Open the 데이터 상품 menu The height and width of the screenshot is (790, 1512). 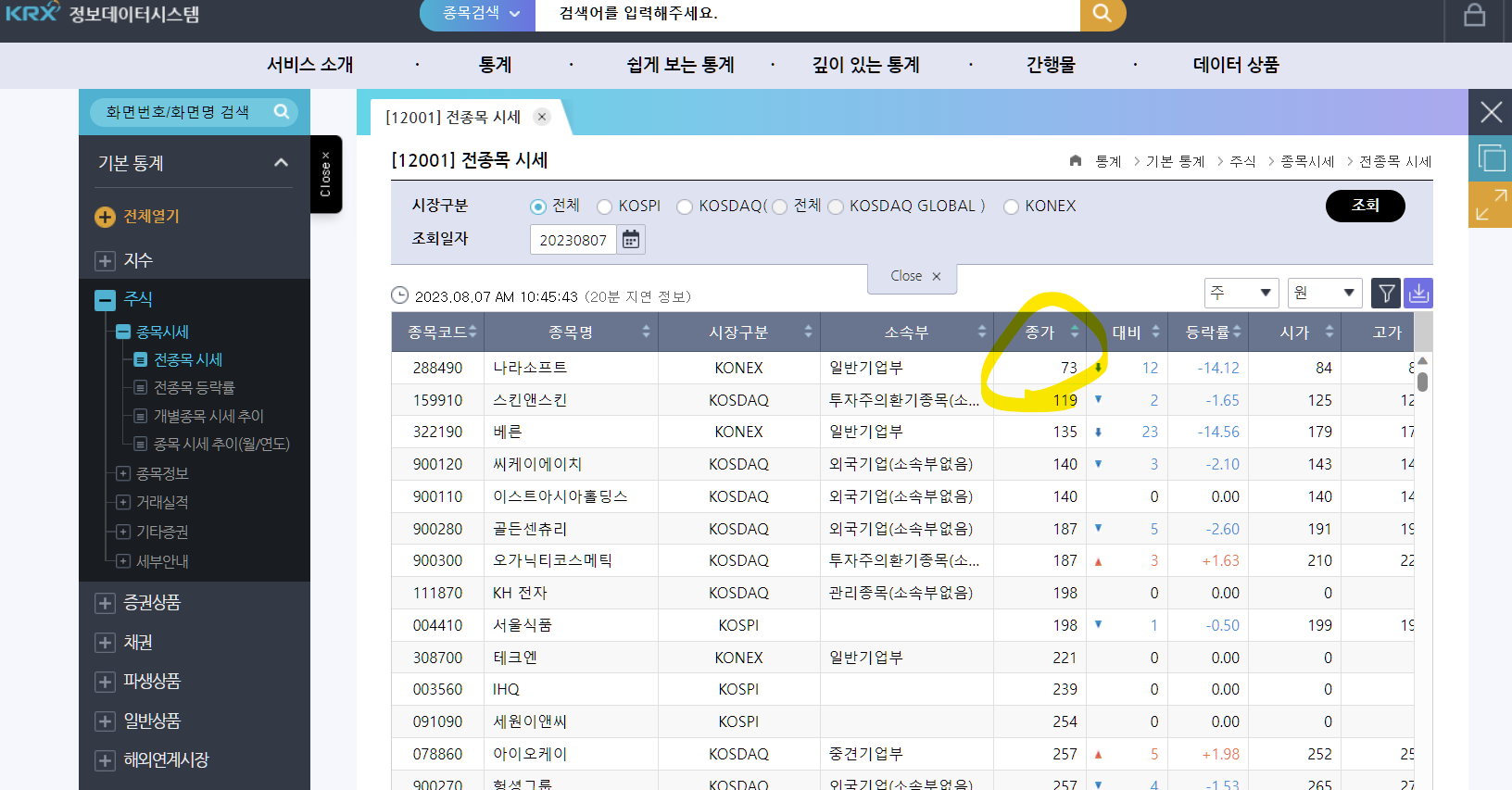1236,65
